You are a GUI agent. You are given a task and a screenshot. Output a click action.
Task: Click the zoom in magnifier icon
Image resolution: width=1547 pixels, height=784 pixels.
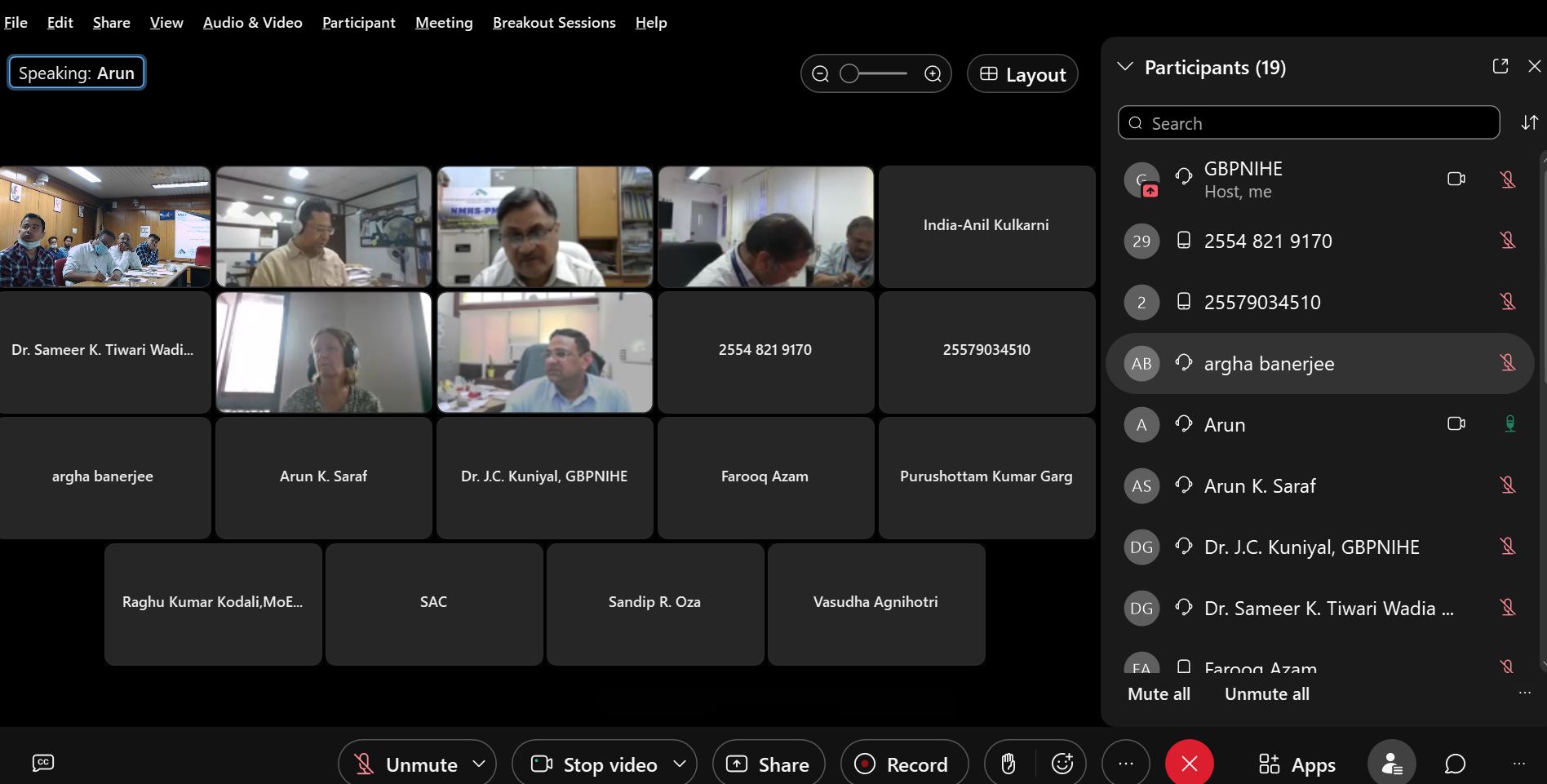(x=933, y=74)
